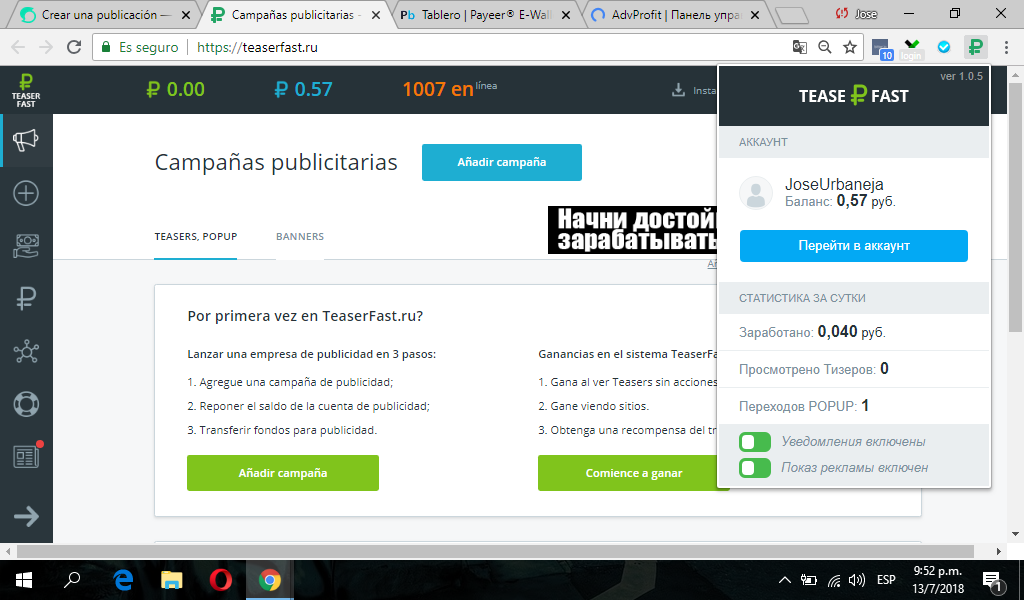Screen dimensions: 1024x600
Task: Click the translate page icon in address bar
Action: pyautogui.click(x=799, y=47)
